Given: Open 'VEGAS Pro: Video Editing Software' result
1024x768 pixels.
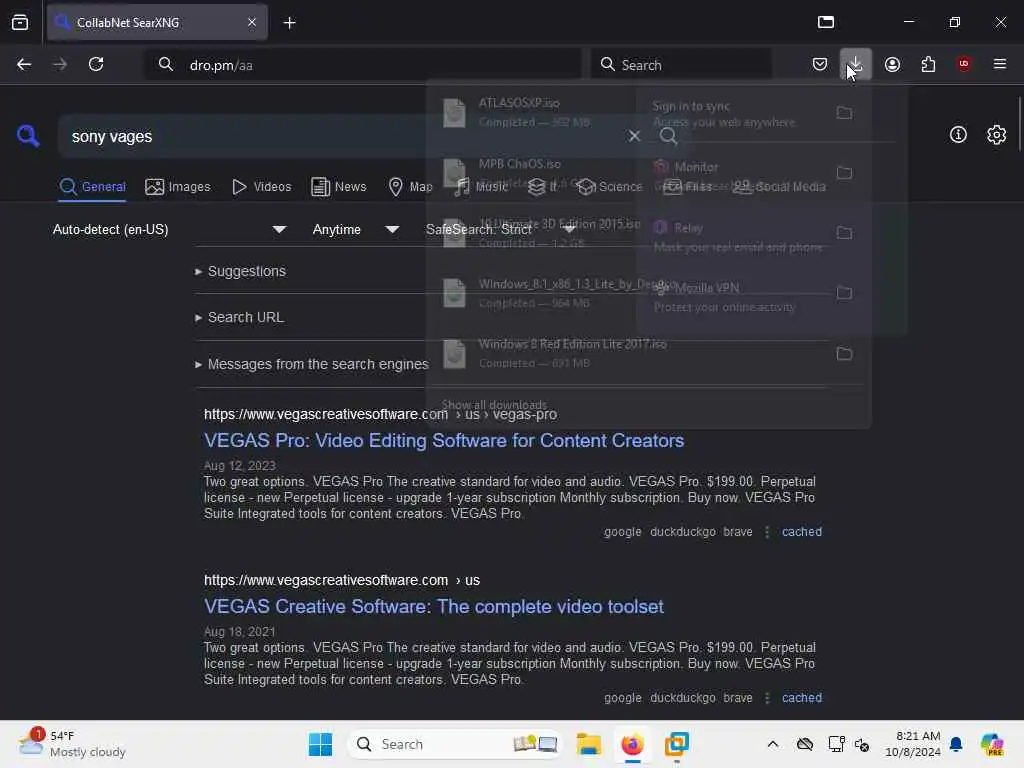Looking at the screenshot, I should (443, 441).
